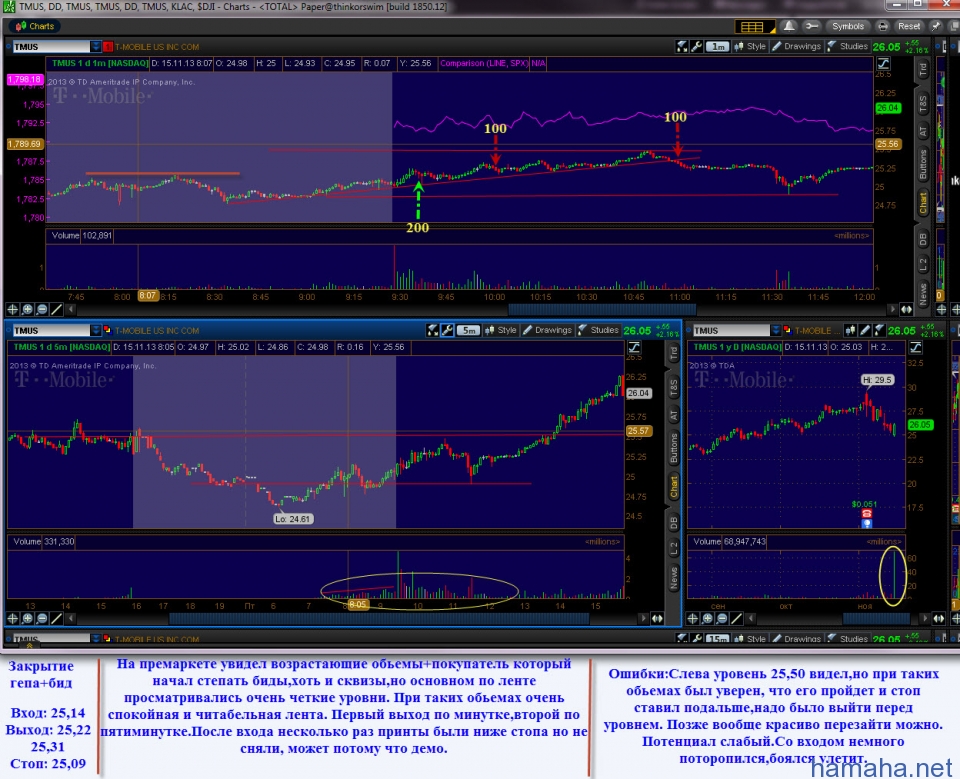Screen dimensions: 960x779
Task: Open the grid layout selector
Action: pos(755,26)
